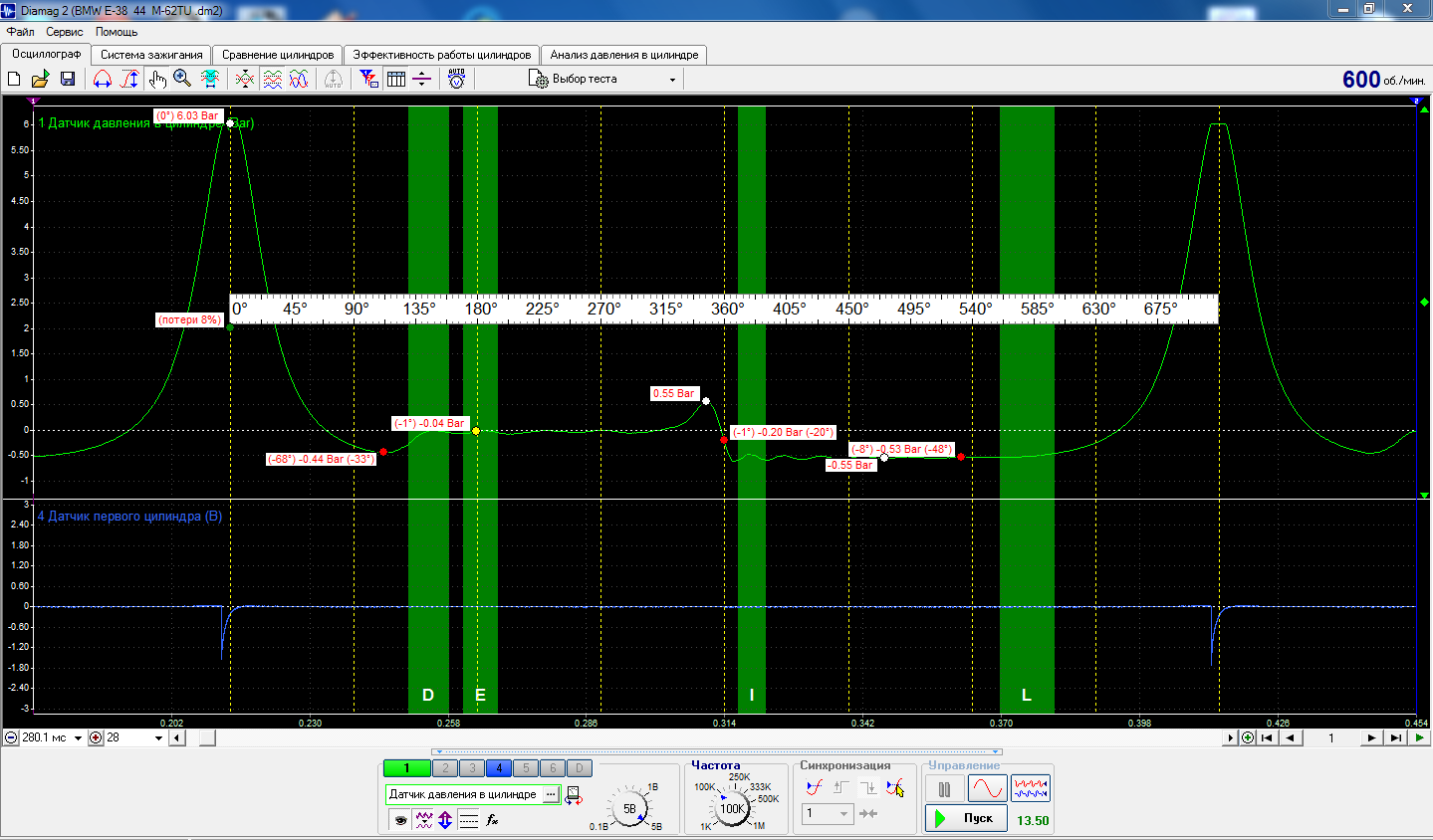Select the Осциллограф tab

point(46,54)
